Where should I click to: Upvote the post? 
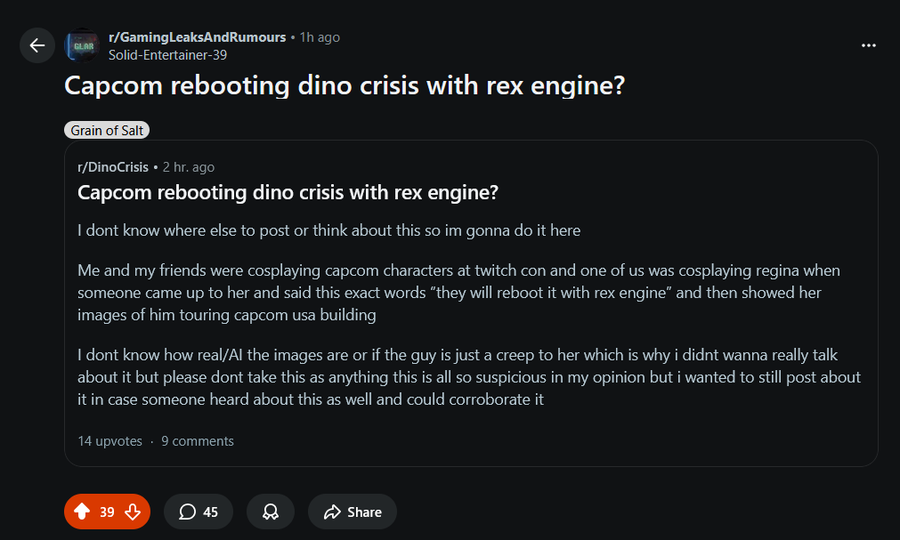tap(82, 512)
